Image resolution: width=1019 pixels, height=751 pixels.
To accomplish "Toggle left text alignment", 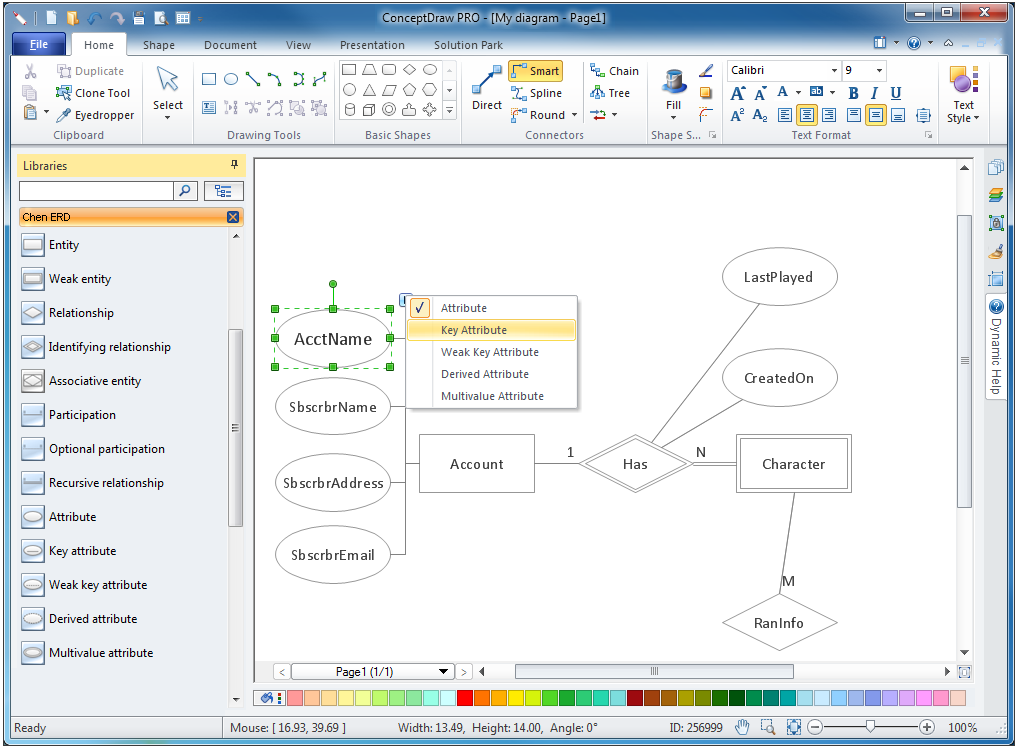I will pyautogui.click(x=785, y=116).
